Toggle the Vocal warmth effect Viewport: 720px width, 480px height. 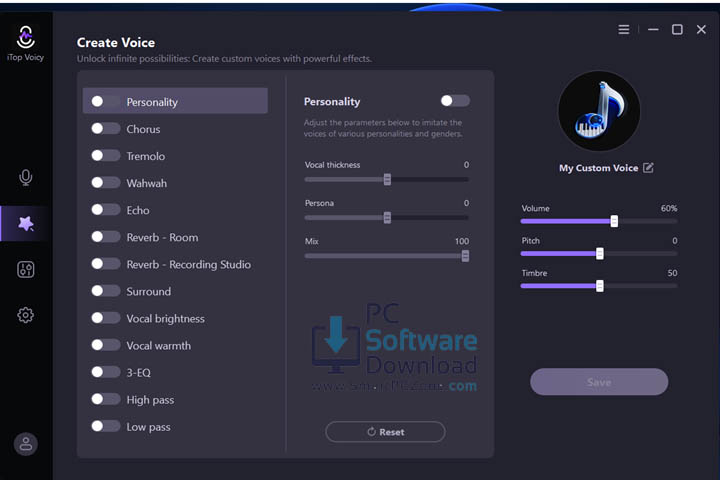click(x=106, y=345)
